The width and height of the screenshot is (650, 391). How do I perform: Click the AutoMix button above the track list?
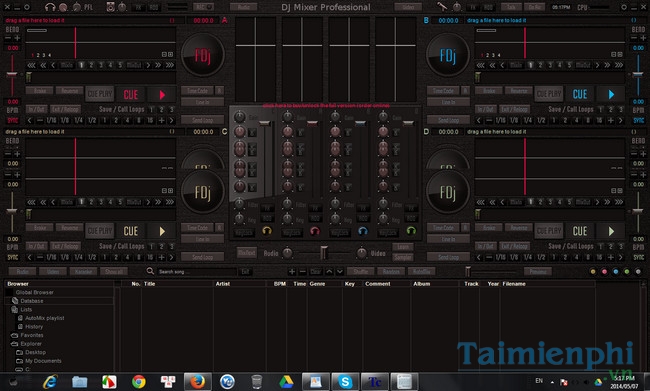(x=422, y=272)
